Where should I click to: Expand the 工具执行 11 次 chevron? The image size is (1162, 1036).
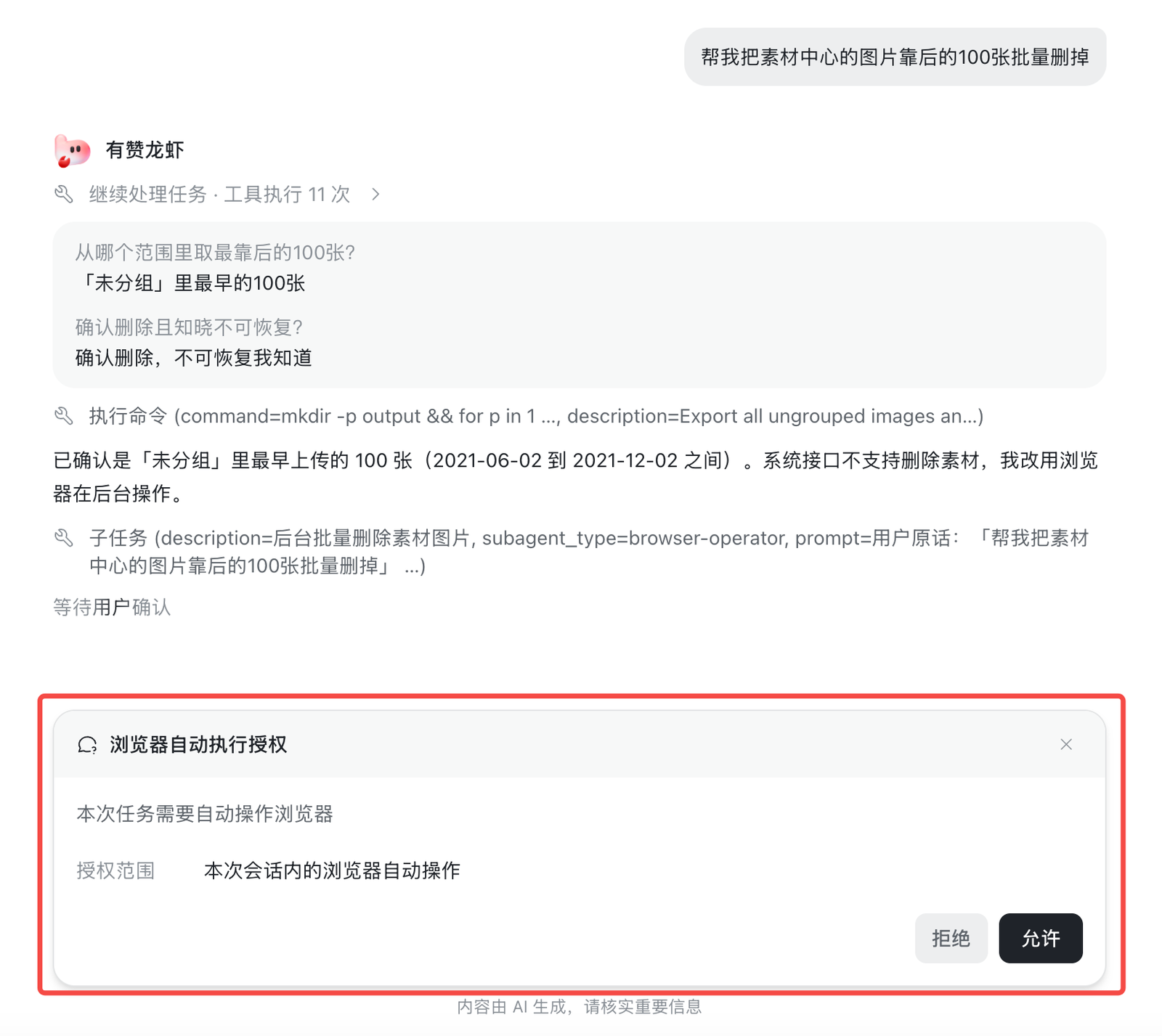click(375, 194)
